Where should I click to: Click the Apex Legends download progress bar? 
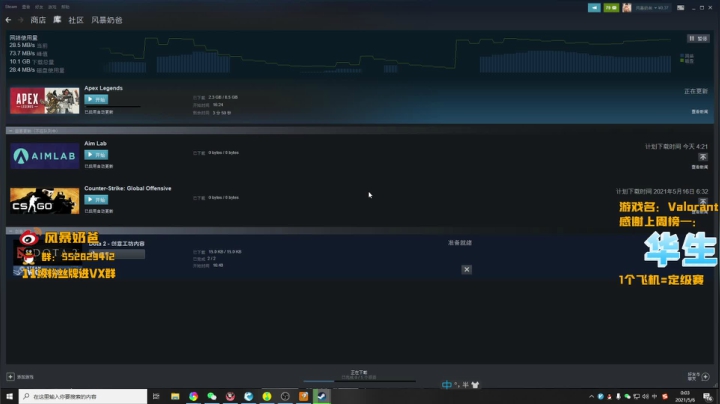click(112, 107)
